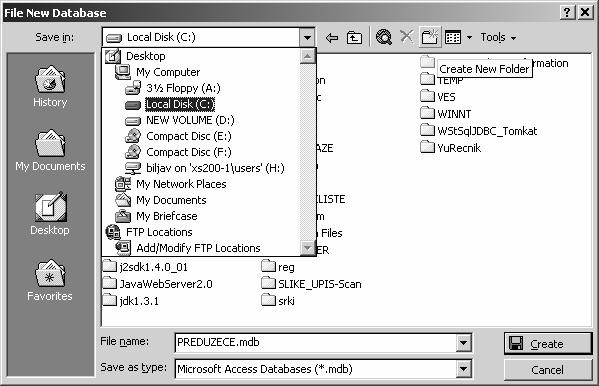Open the Views dropdown arrow
Viewport: 599px width, 386px height.
click(x=469, y=37)
